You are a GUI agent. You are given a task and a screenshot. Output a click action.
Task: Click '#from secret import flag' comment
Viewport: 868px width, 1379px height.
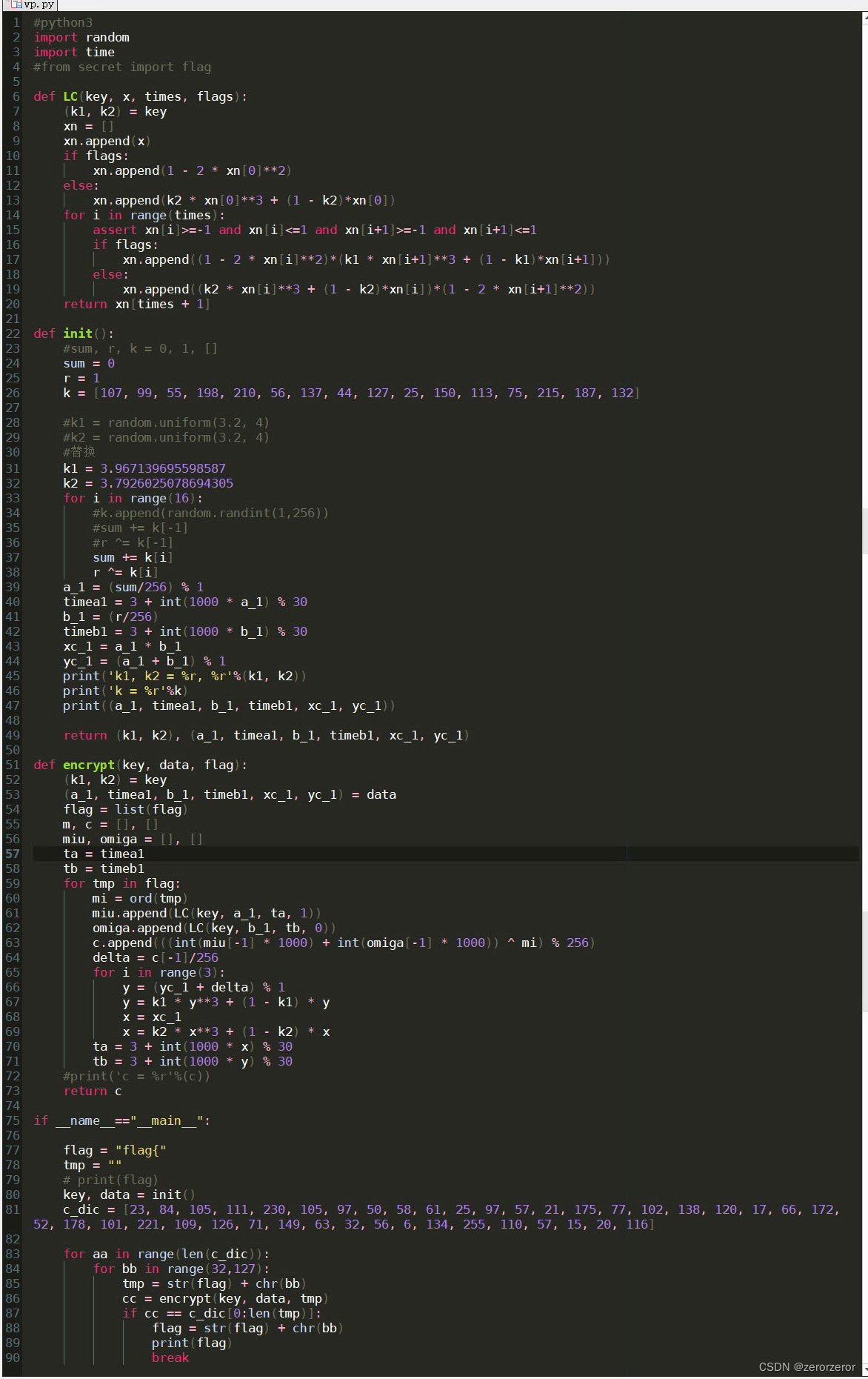point(122,67)
